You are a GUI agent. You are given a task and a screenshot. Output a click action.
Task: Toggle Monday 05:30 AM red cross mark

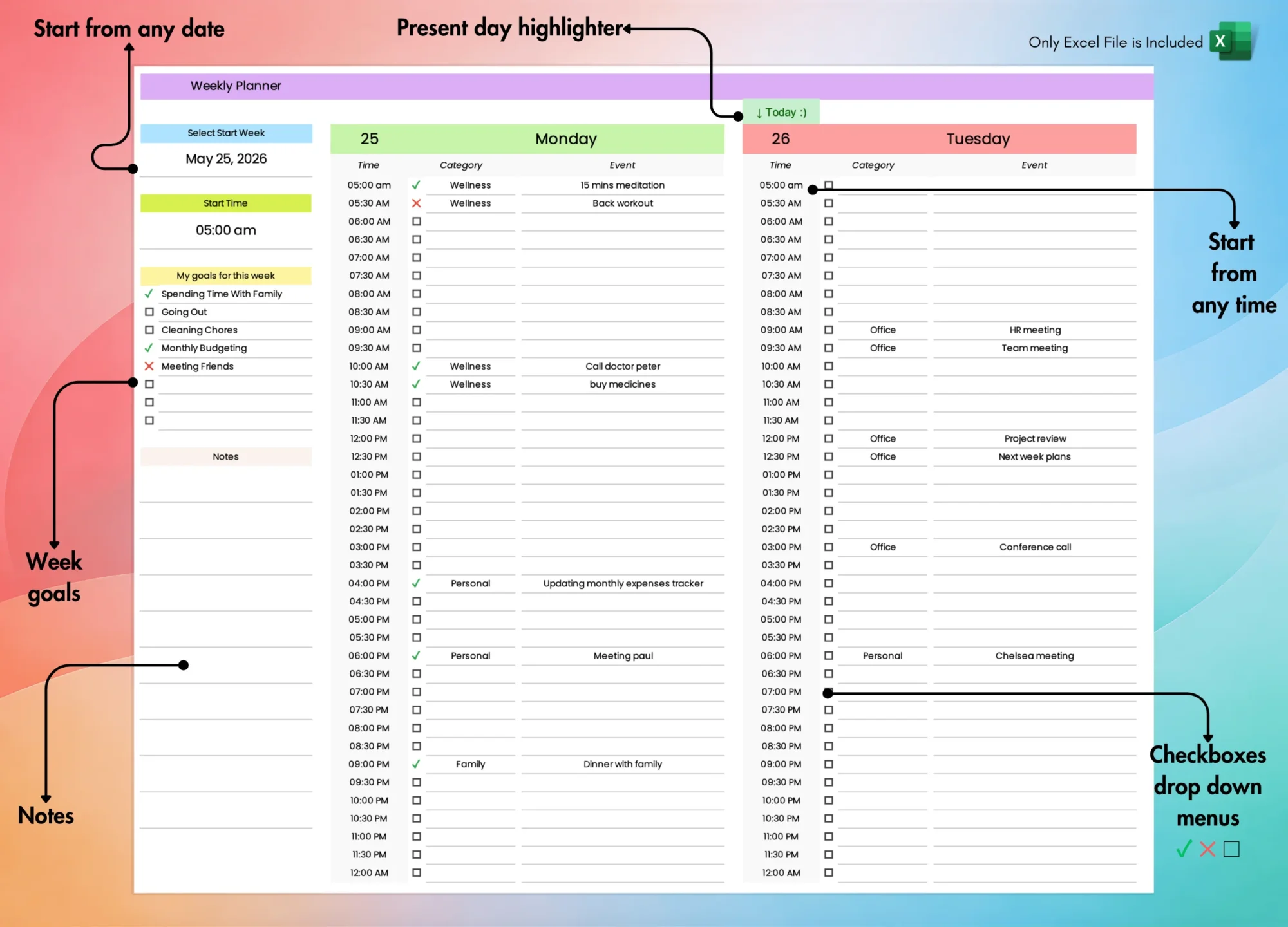(416, 203)
